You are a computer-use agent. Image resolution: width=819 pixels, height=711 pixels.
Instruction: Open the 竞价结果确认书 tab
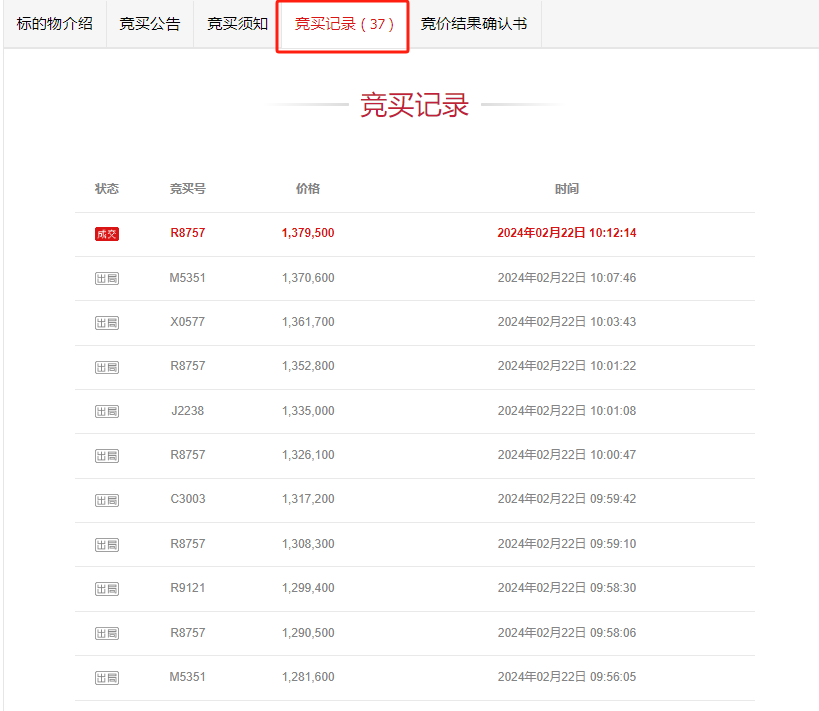[x=474, y=24]
